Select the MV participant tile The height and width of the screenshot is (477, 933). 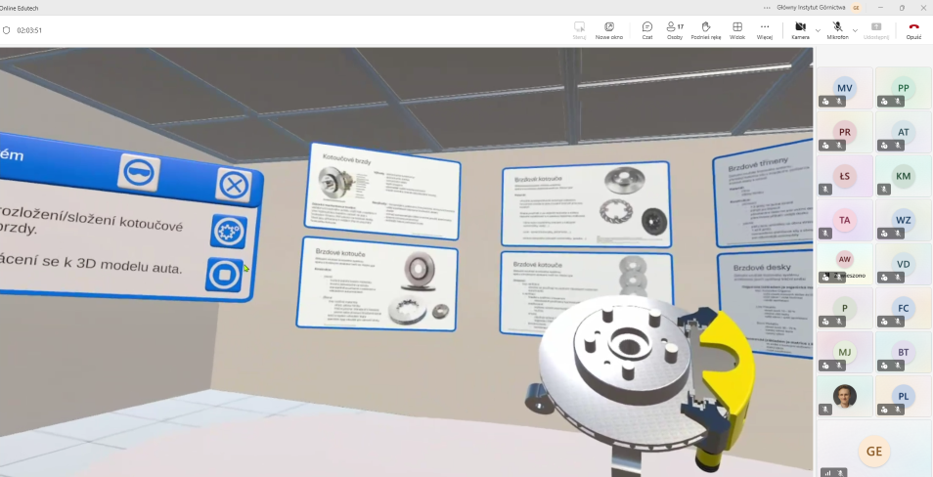844,88
